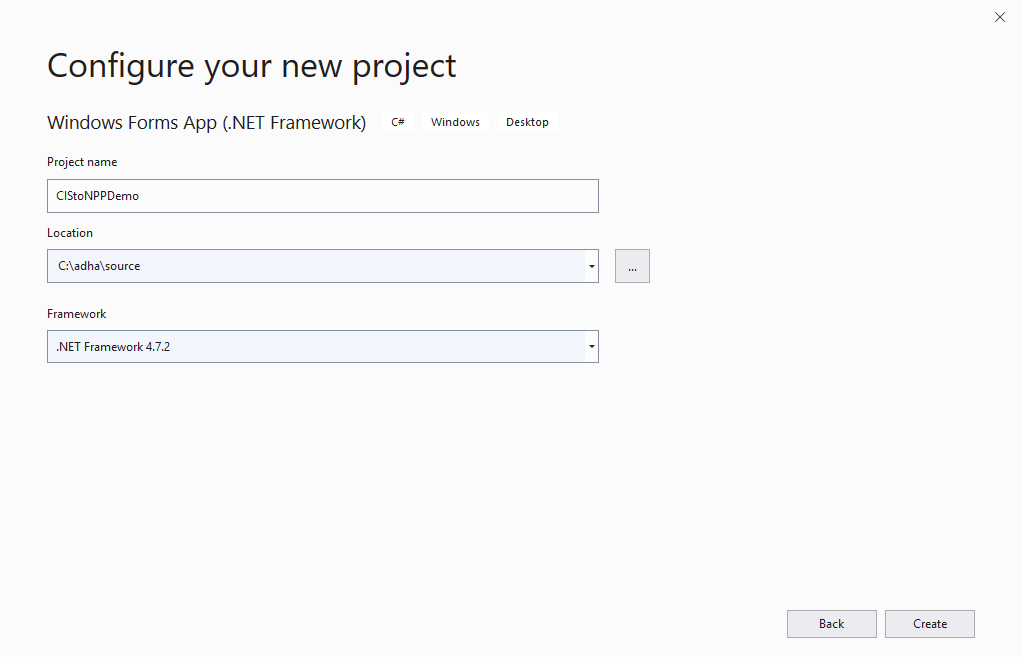1022x657 pixels.
Task: Click Create to finish project setup
Action: click(929, 623)
